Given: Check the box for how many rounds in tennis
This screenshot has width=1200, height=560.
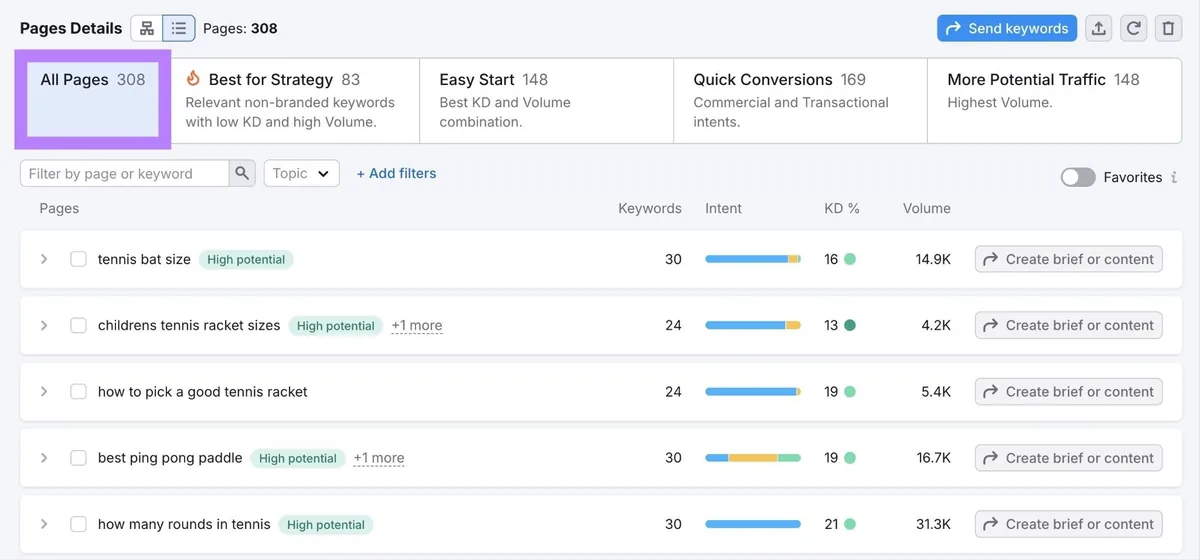Looking at the screenshot, I should (x=78, y=524).
